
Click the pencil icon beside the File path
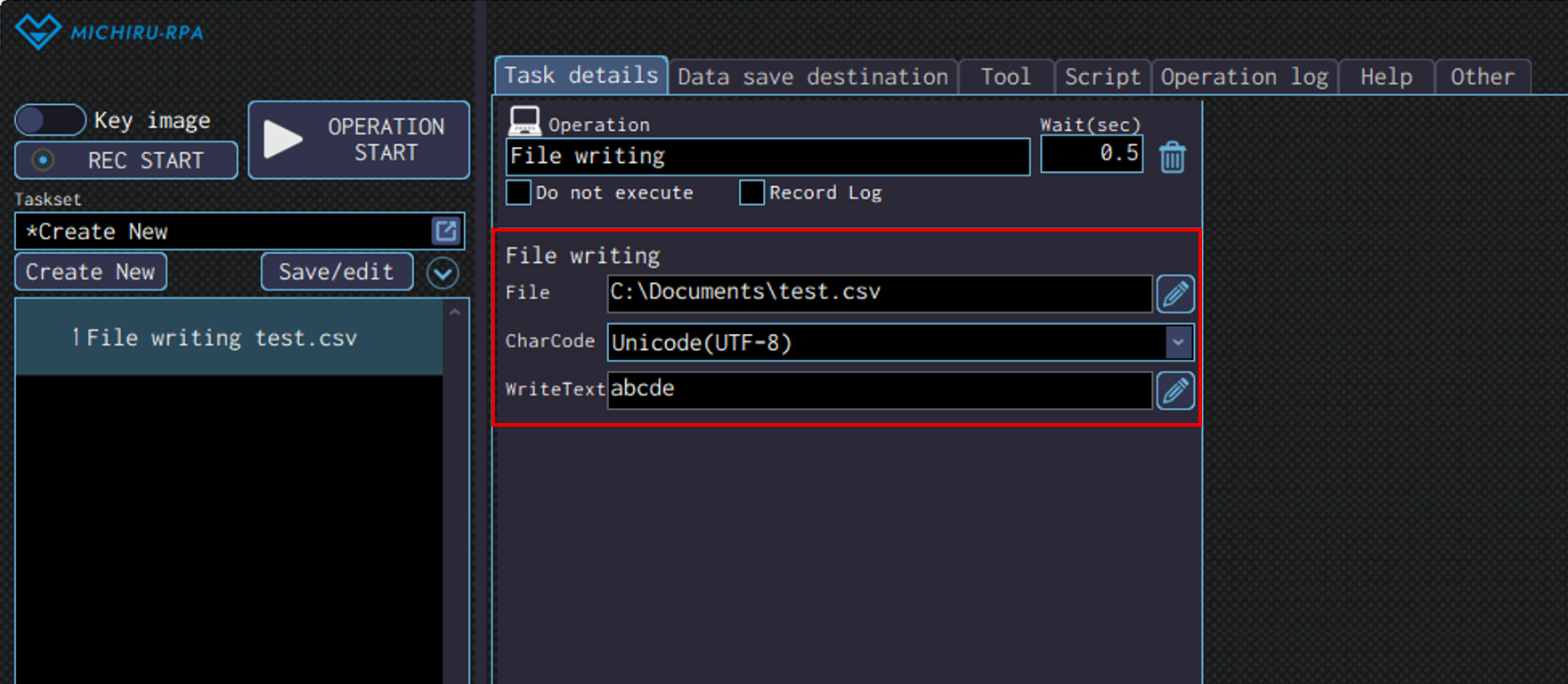1175,294
